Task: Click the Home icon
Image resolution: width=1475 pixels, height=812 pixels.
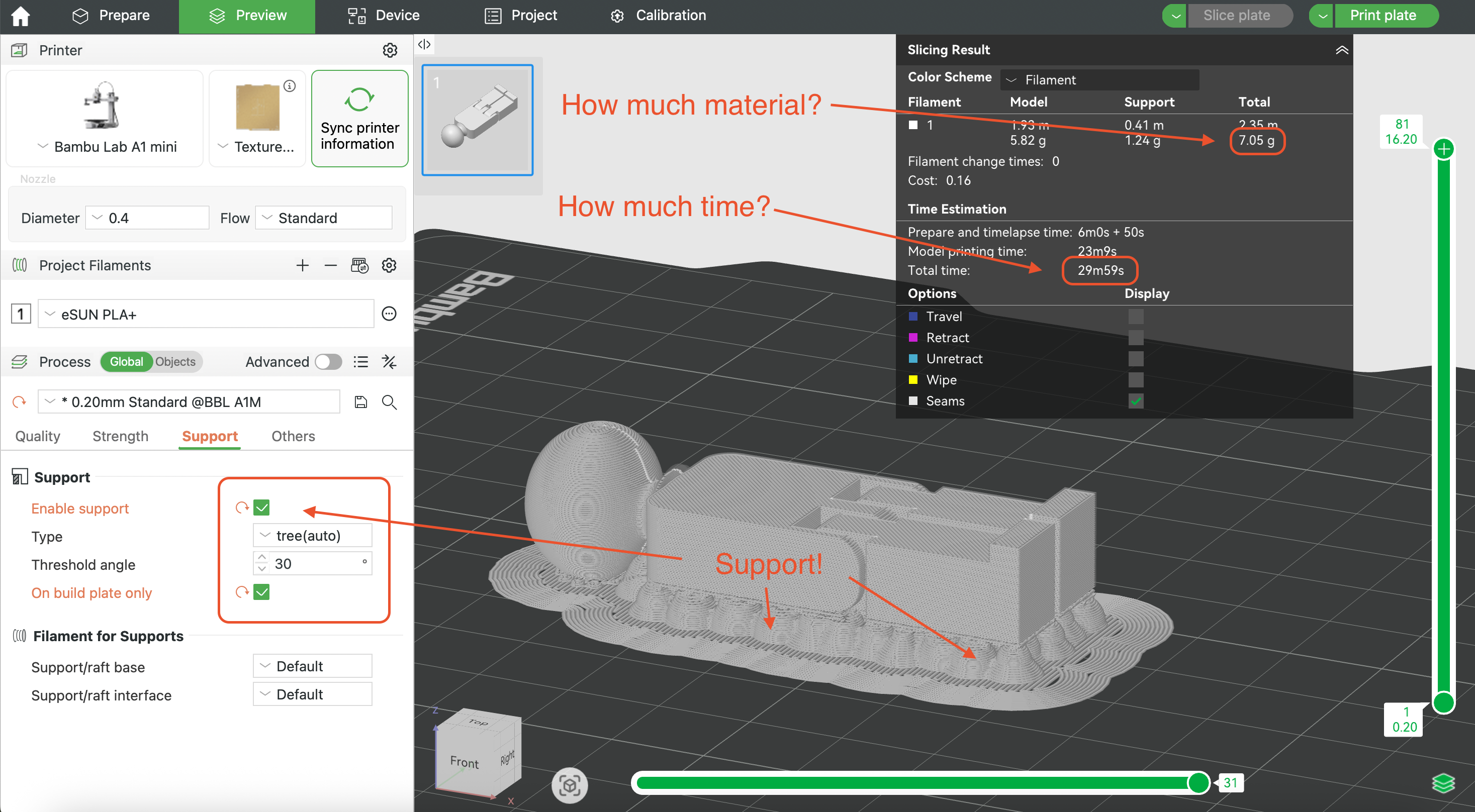Action: point(21,16)
